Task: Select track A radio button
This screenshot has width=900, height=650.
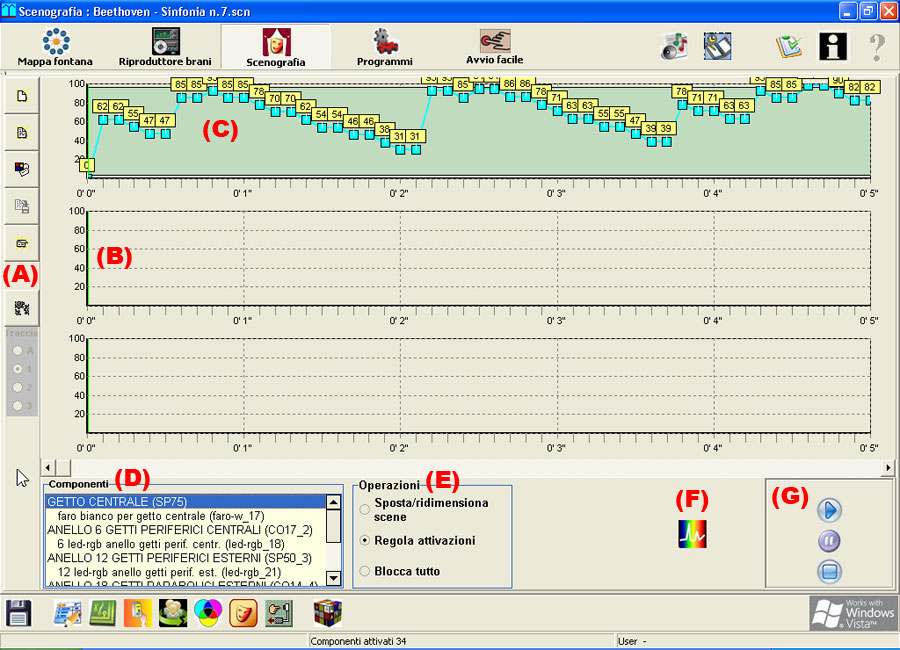Action: [x=18, y=350]
